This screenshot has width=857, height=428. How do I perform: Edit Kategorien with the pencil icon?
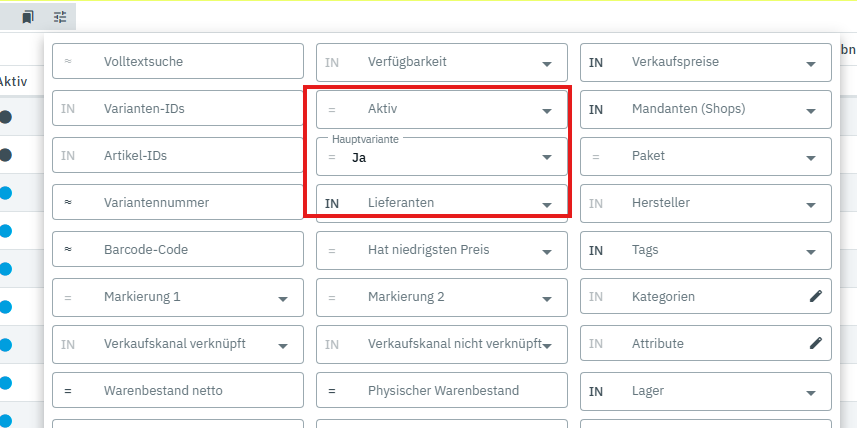[x=815, y=297]
